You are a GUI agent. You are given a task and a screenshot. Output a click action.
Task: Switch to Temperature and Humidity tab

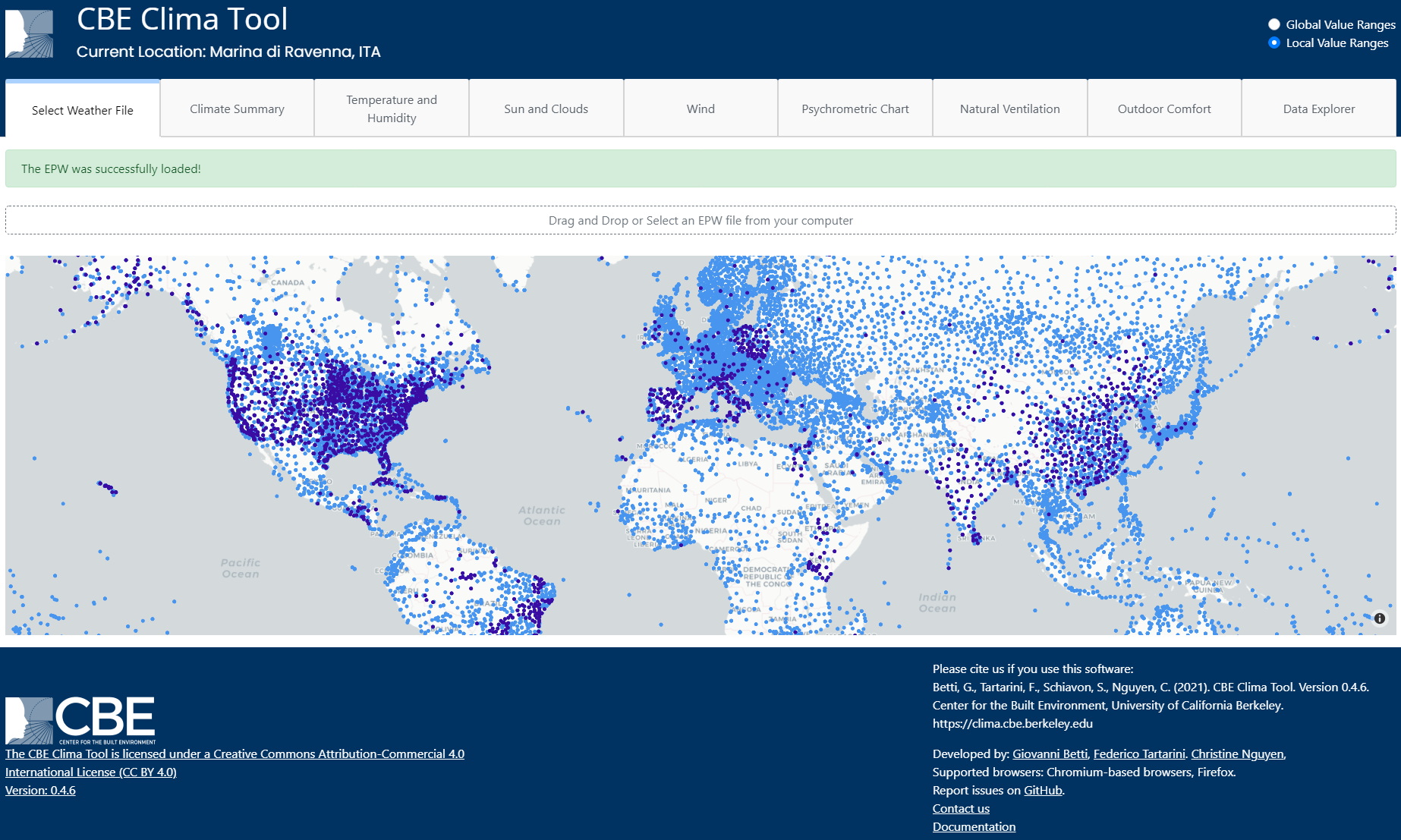pos(392,109)
